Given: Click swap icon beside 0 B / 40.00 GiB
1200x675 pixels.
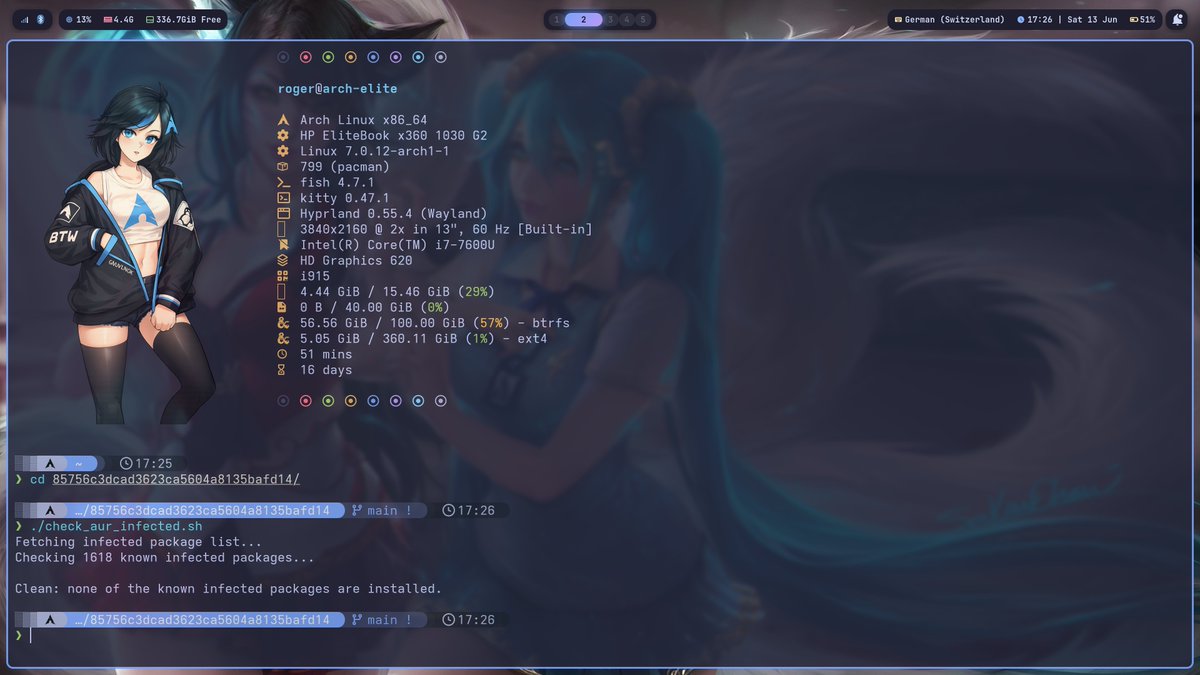Looking at the screenshot, I should point(283,307).
